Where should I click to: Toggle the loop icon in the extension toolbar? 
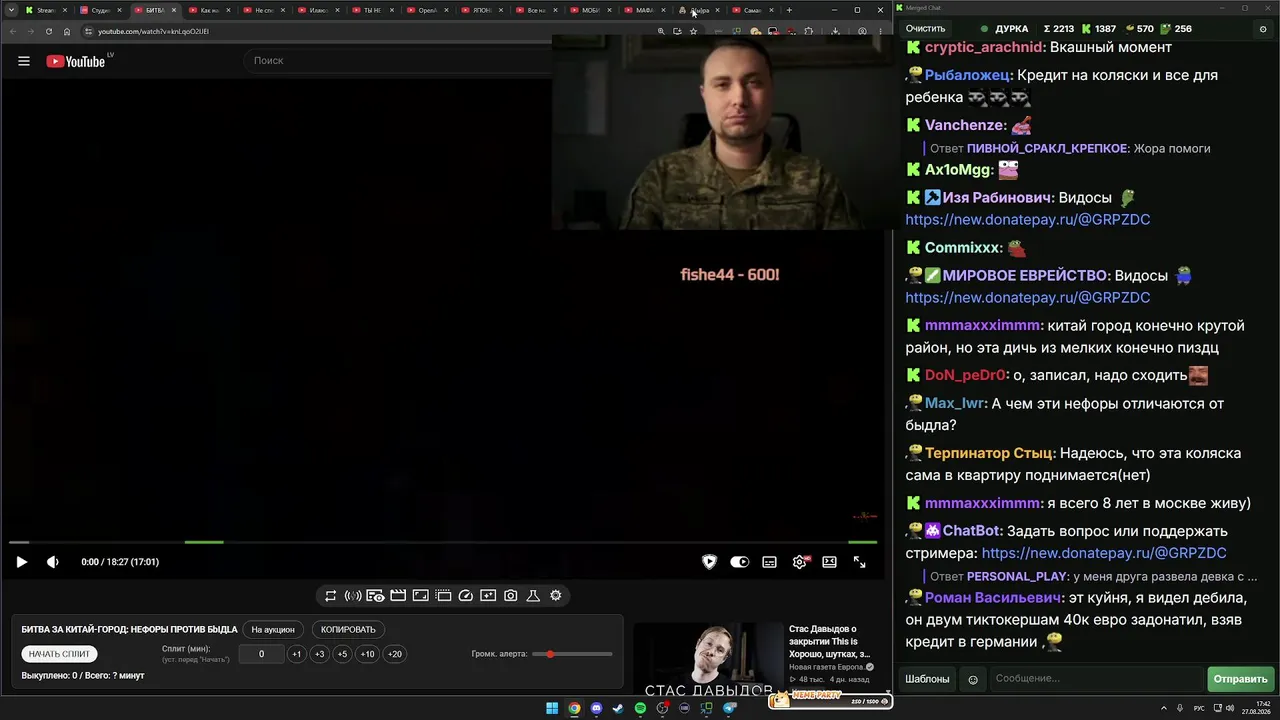pos(330,596)
